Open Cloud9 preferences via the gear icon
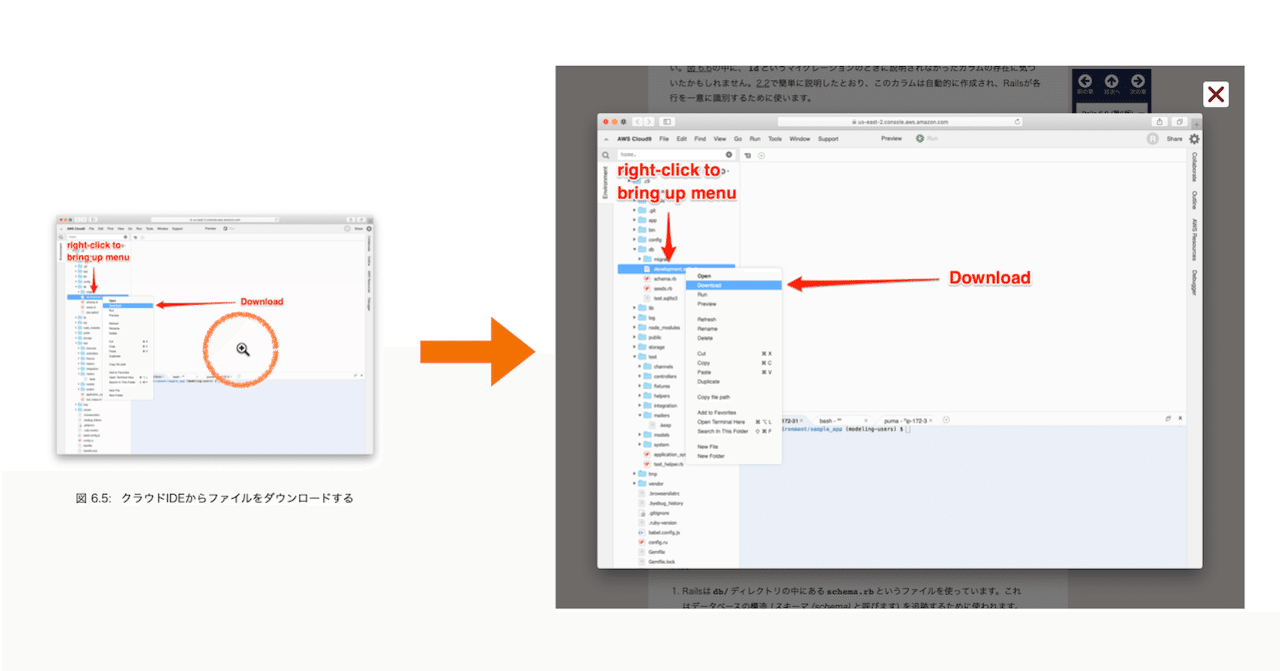The image size is (1280, 671). point(1194,139)
